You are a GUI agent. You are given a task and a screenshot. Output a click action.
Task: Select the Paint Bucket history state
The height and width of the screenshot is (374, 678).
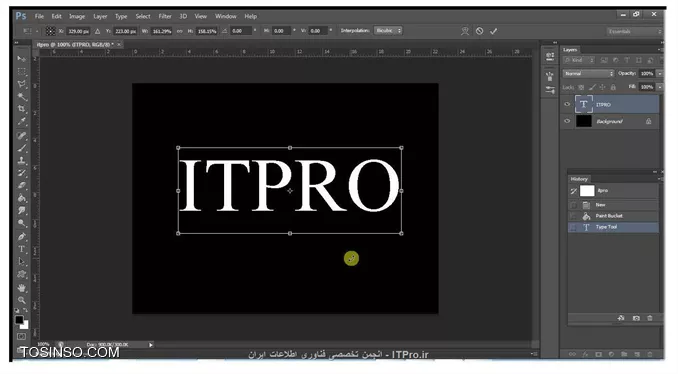(x=613, y=216)
